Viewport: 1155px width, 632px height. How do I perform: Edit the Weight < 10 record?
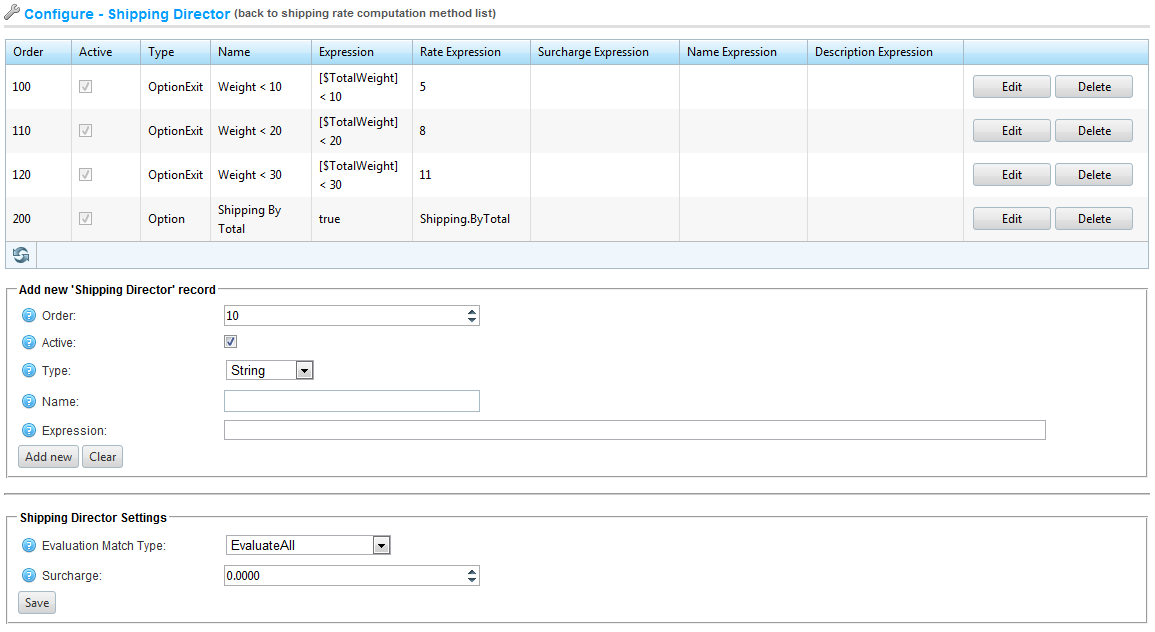(x=1011, y=87)
